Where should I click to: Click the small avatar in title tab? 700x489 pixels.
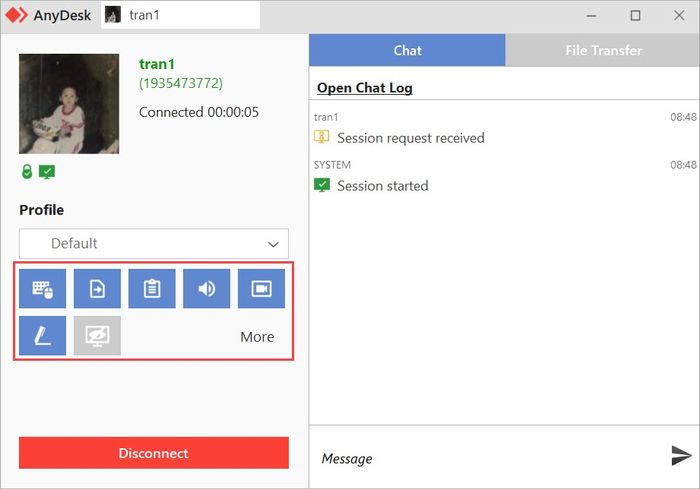[113, 15]
